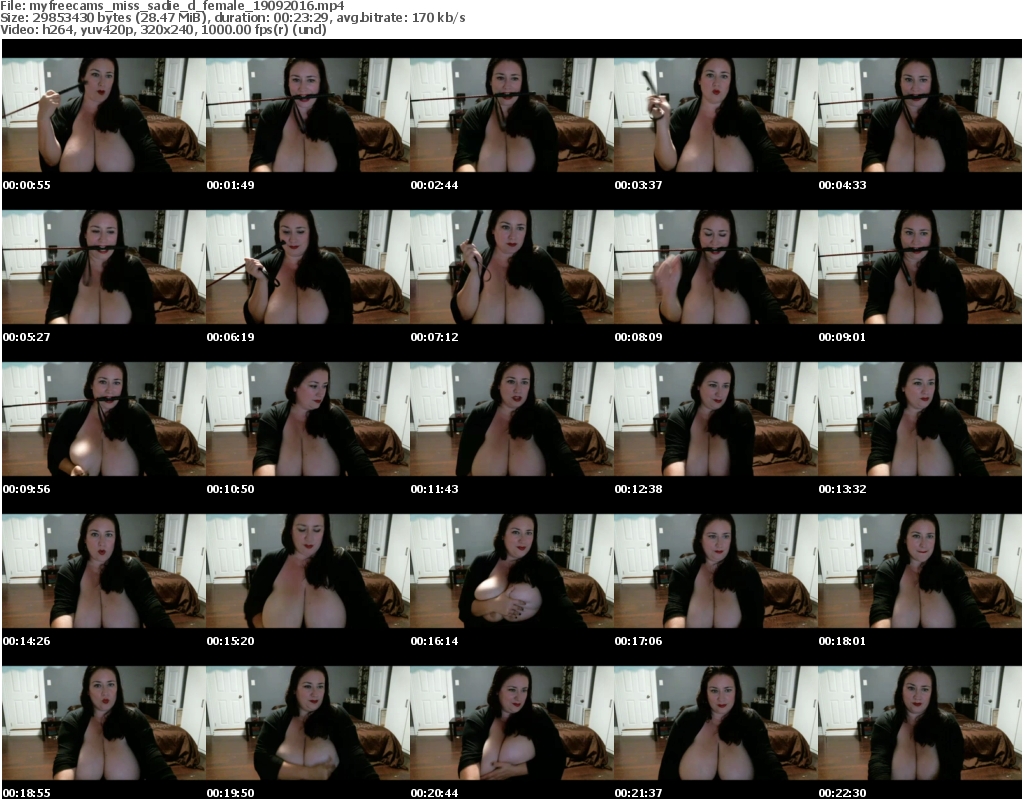Click the timestamp text 00:08:09

pyautogui.click(x=638, y=337)
